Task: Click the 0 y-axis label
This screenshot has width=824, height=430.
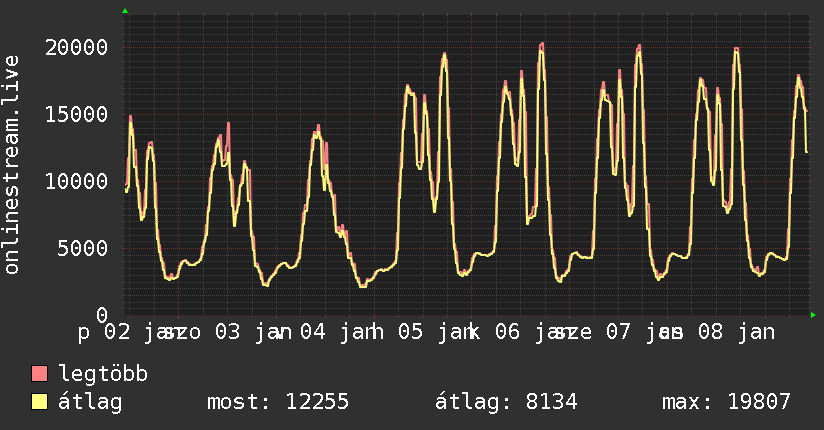Action: tap(101, 314)
